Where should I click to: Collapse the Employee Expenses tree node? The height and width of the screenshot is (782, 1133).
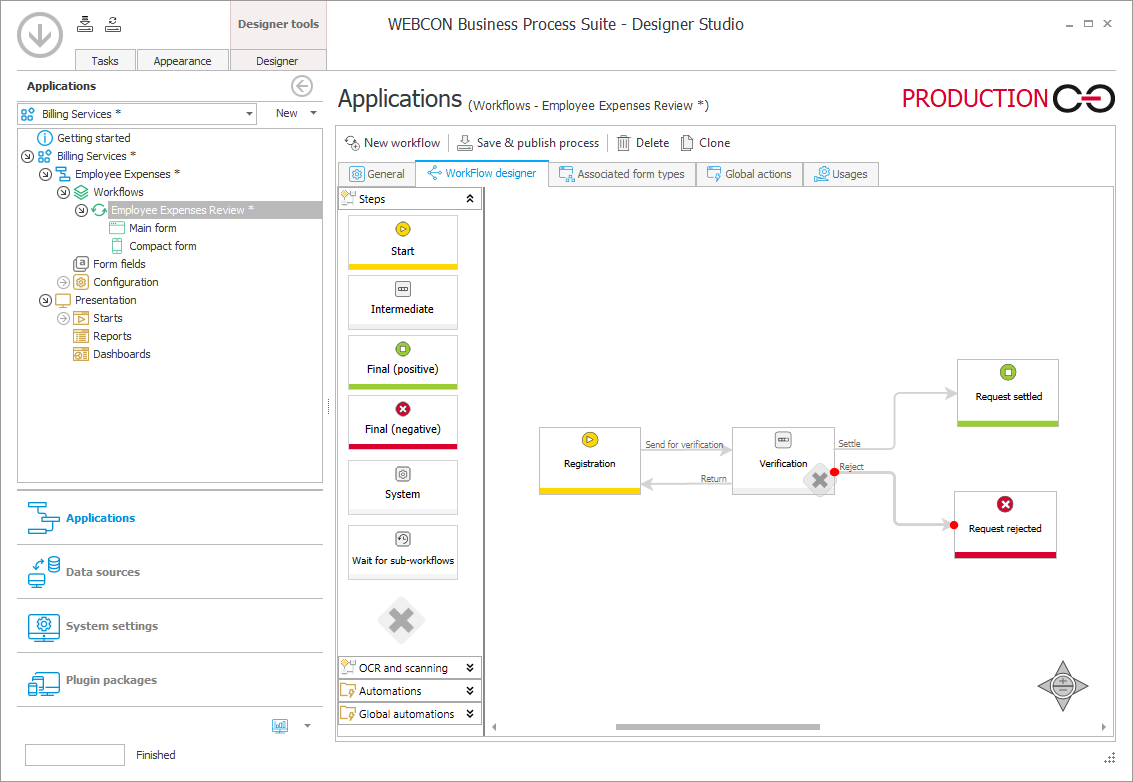46,174
